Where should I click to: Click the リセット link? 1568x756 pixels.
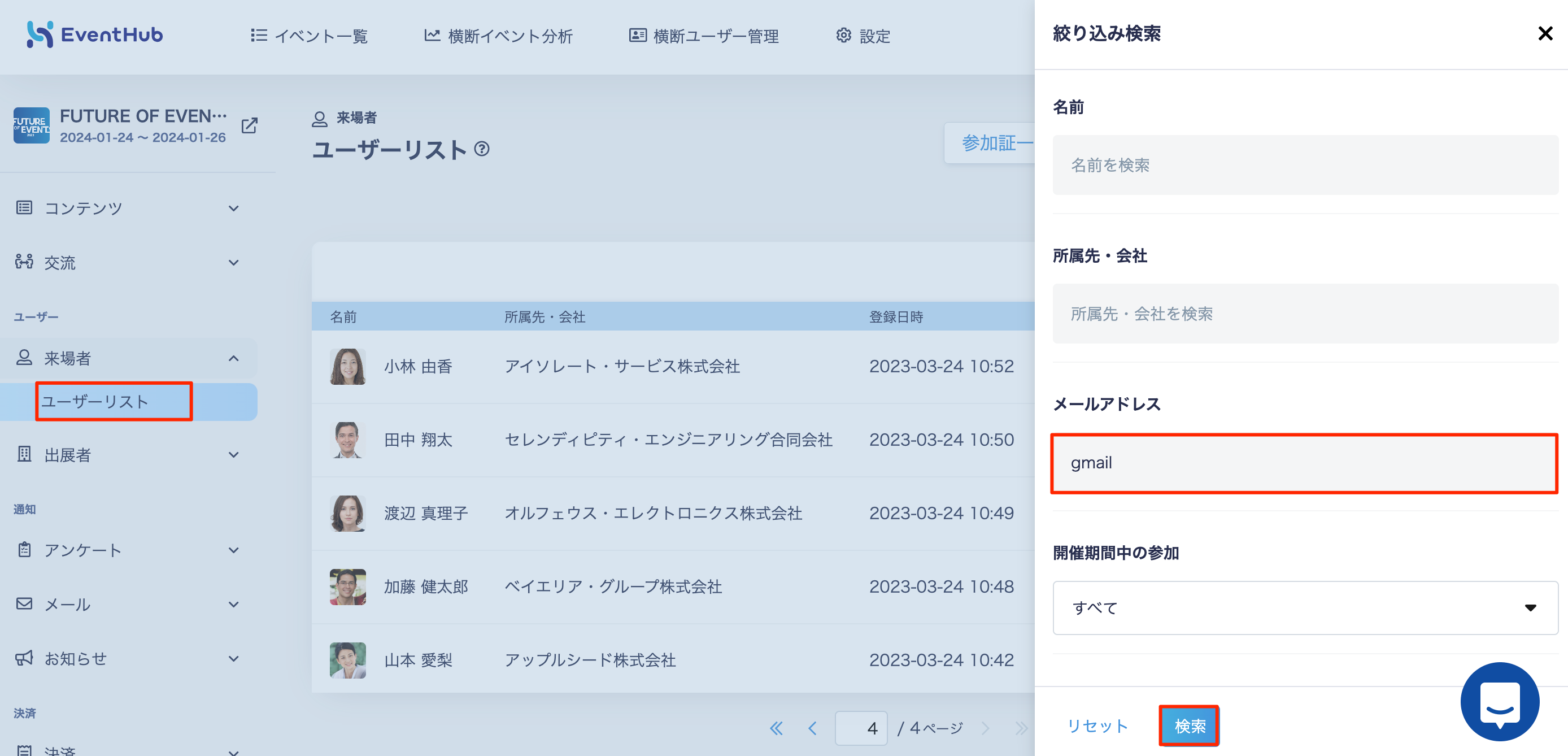click(1097, 725)
